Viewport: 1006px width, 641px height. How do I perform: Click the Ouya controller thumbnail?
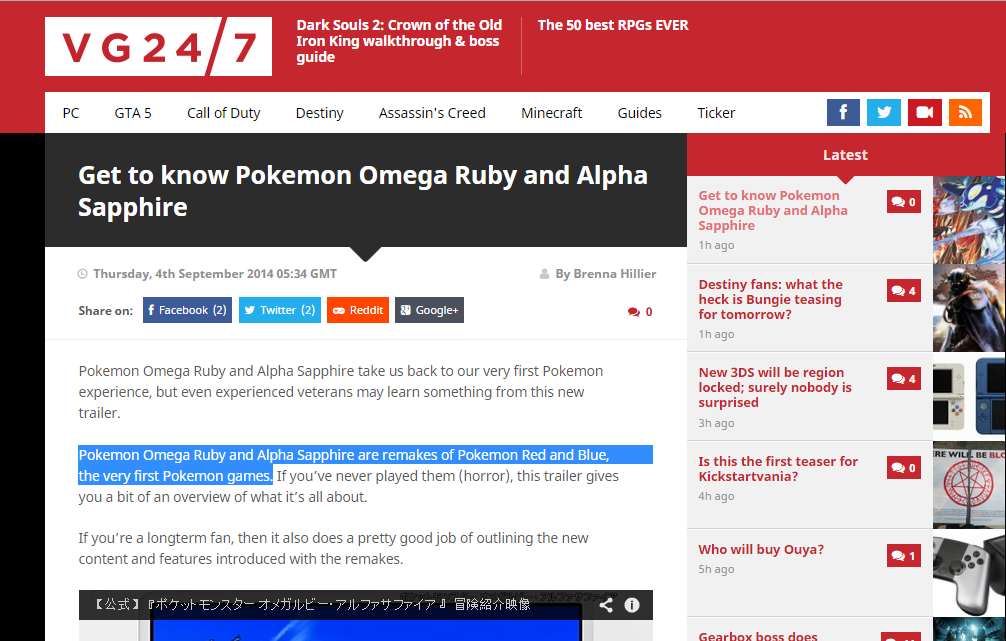(969, 573)
